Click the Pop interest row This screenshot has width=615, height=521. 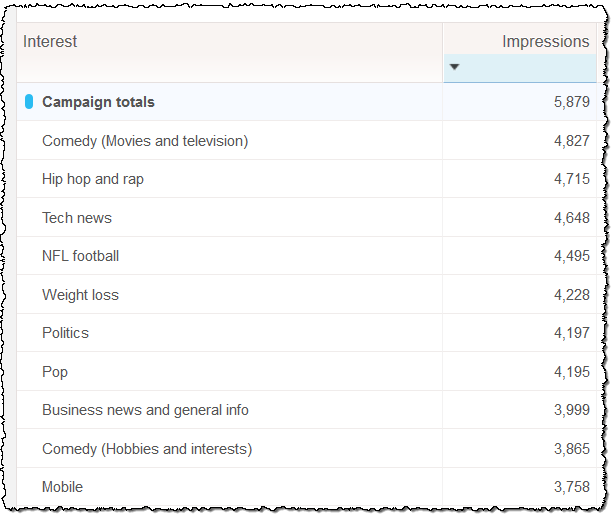pos(55,372)
